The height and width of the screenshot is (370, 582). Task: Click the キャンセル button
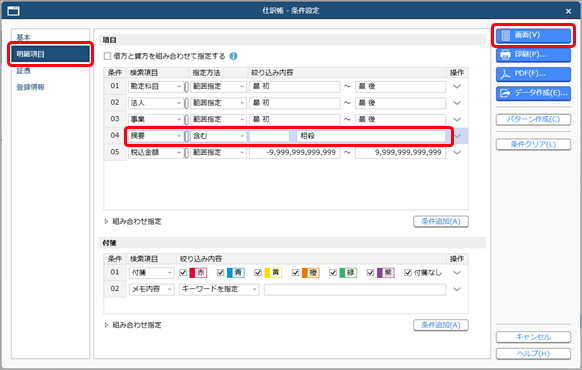pos(533,337)
